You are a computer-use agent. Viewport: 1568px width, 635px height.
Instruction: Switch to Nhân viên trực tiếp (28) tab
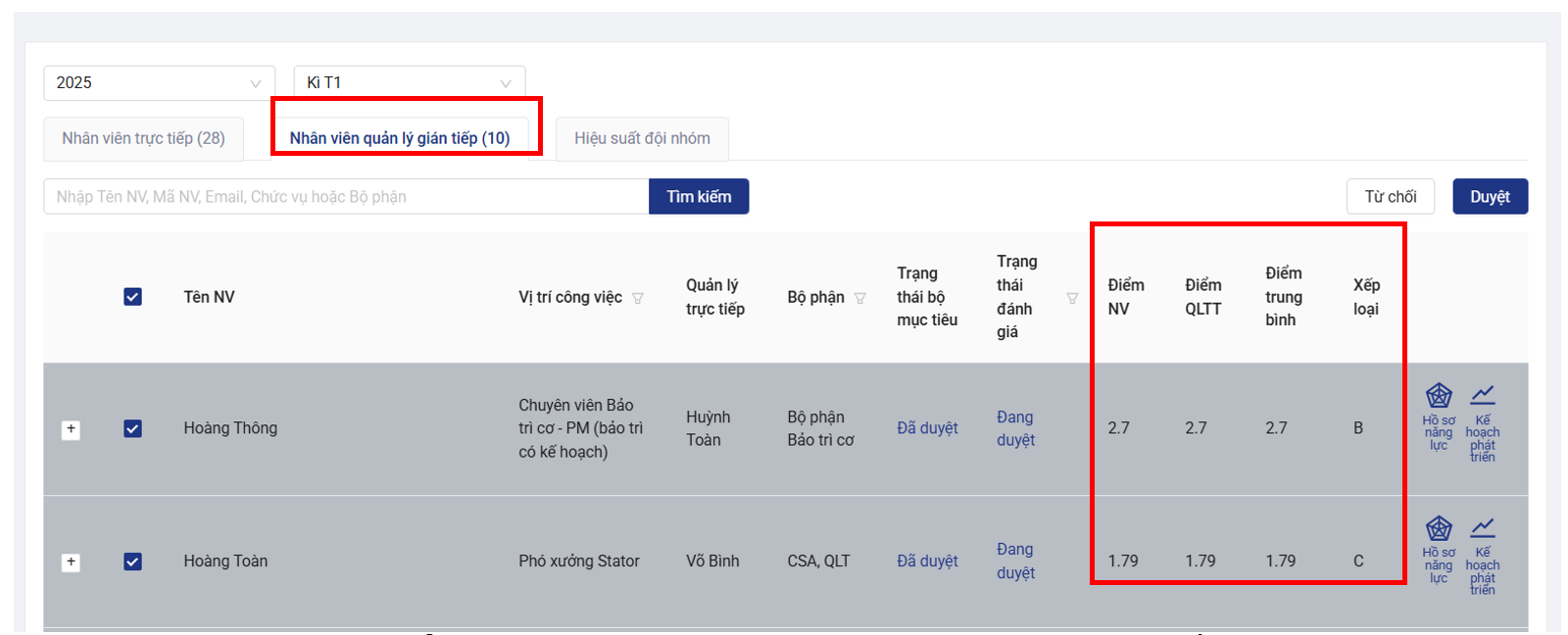143,138
